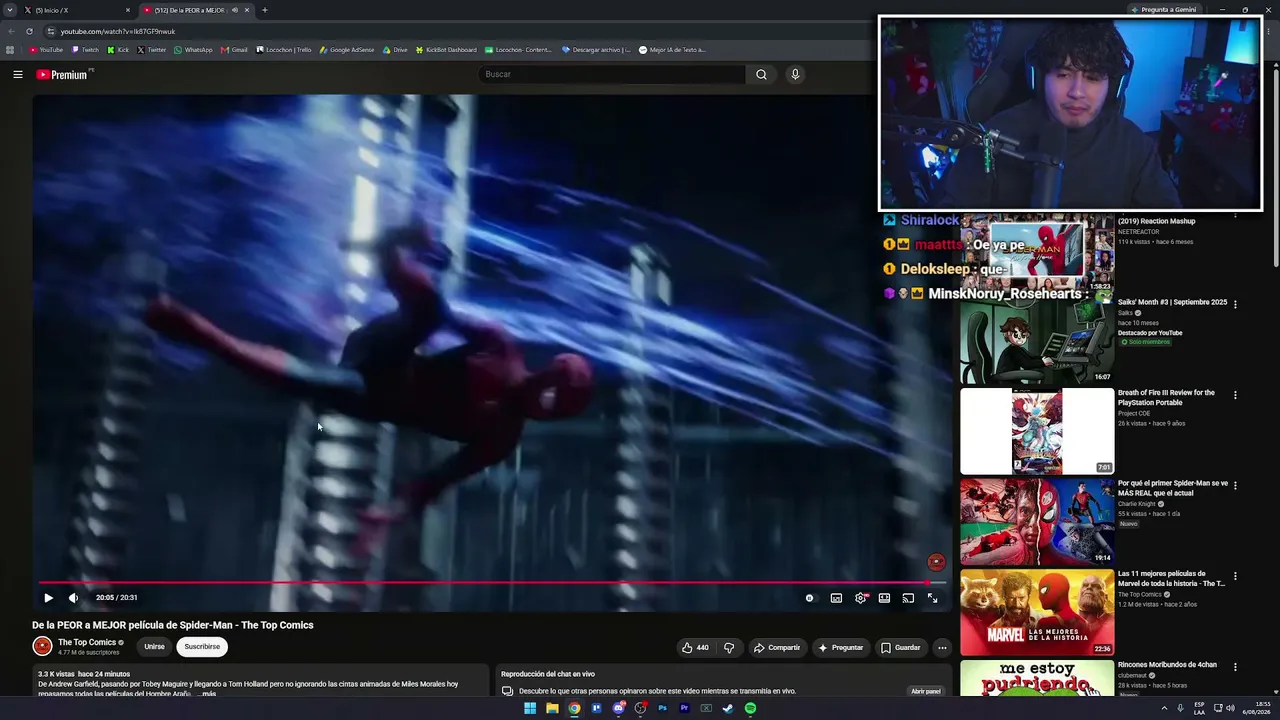The height and width of the screenshot is (720, 1280).
Task: Click the Compartir share button
Action: (x=777, y=647)
